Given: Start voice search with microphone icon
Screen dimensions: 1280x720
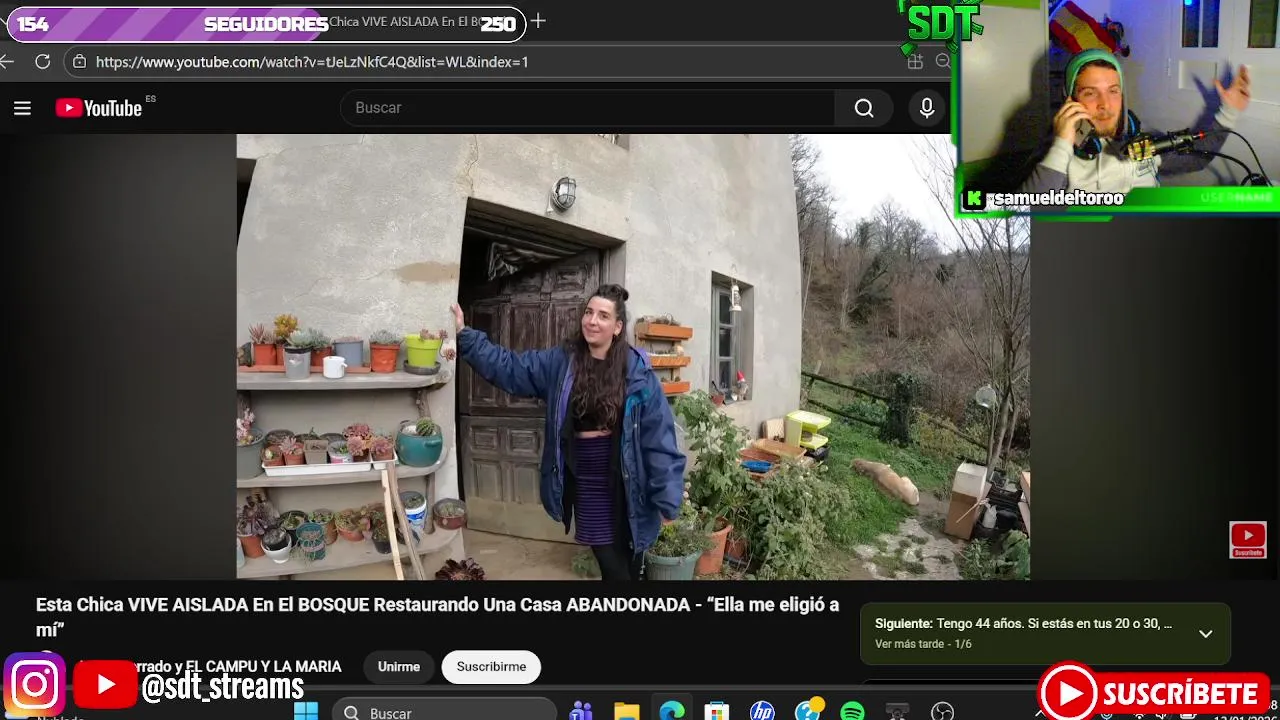Looking at the screenshot, I should click(927, 108).
